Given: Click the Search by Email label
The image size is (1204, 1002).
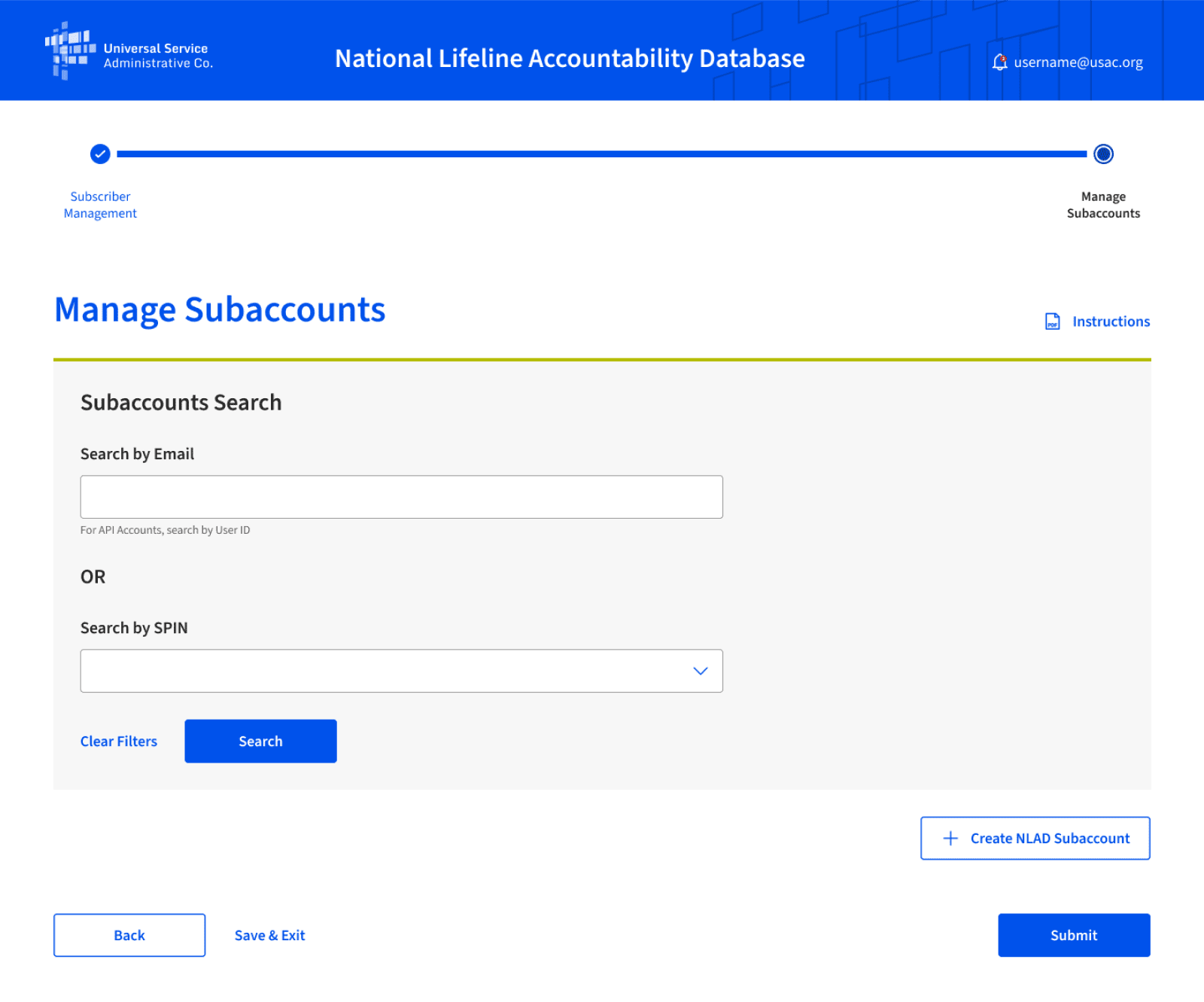Looking at the screenshot, I should [x=137, y=454].
